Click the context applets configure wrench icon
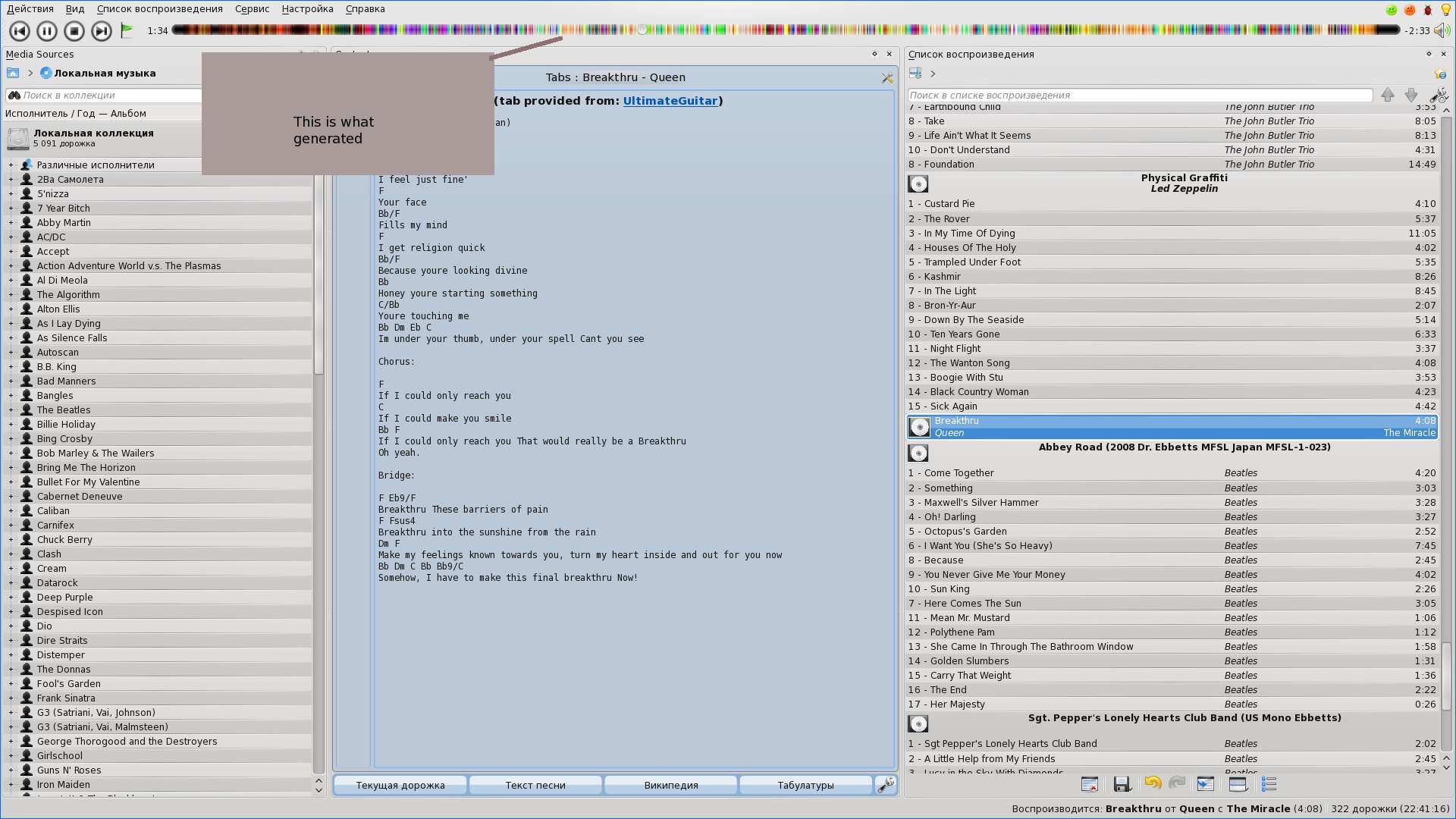The image size is (1456, 819). click(x=886, y=785)
